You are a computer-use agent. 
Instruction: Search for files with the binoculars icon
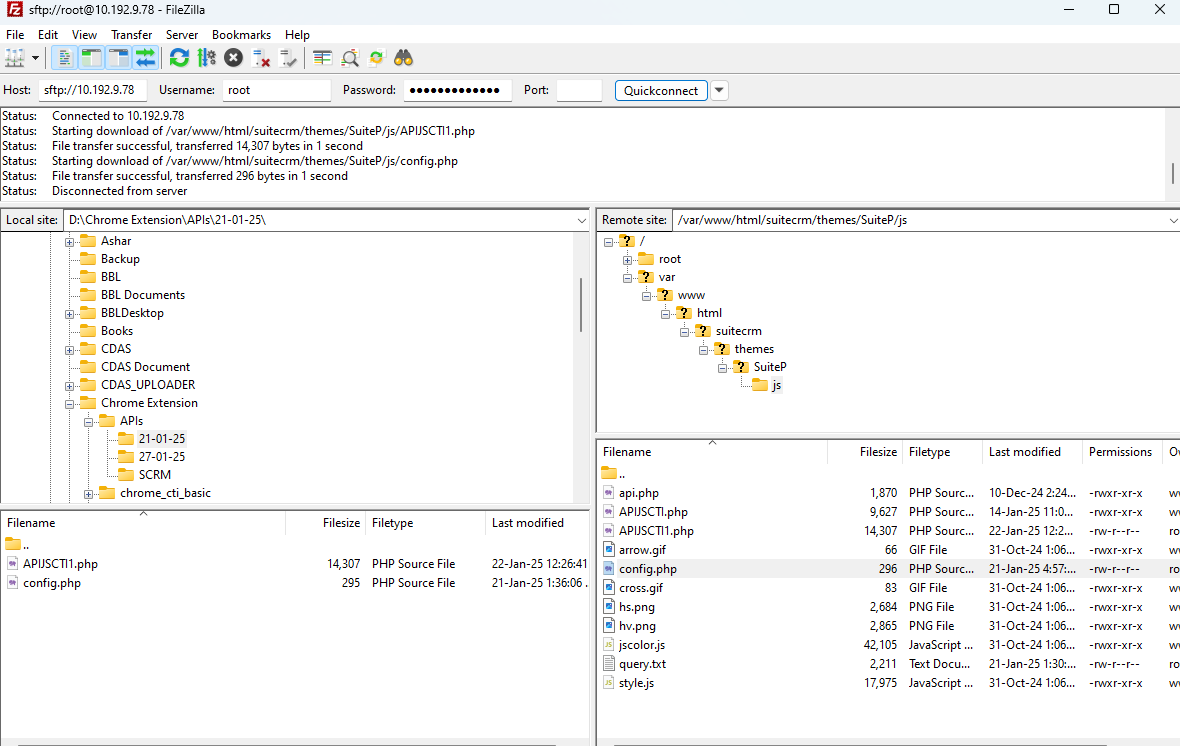coord(402,57)
